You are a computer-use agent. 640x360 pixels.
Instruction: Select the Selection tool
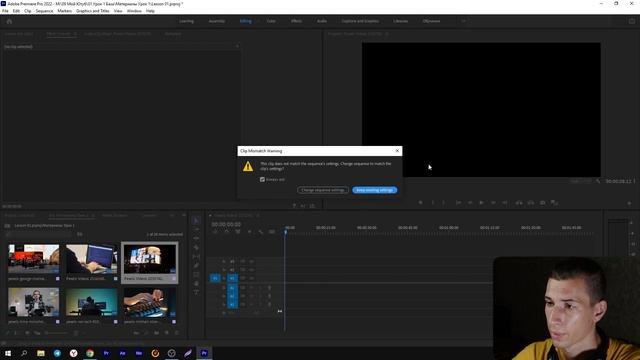tap(196, 220)
